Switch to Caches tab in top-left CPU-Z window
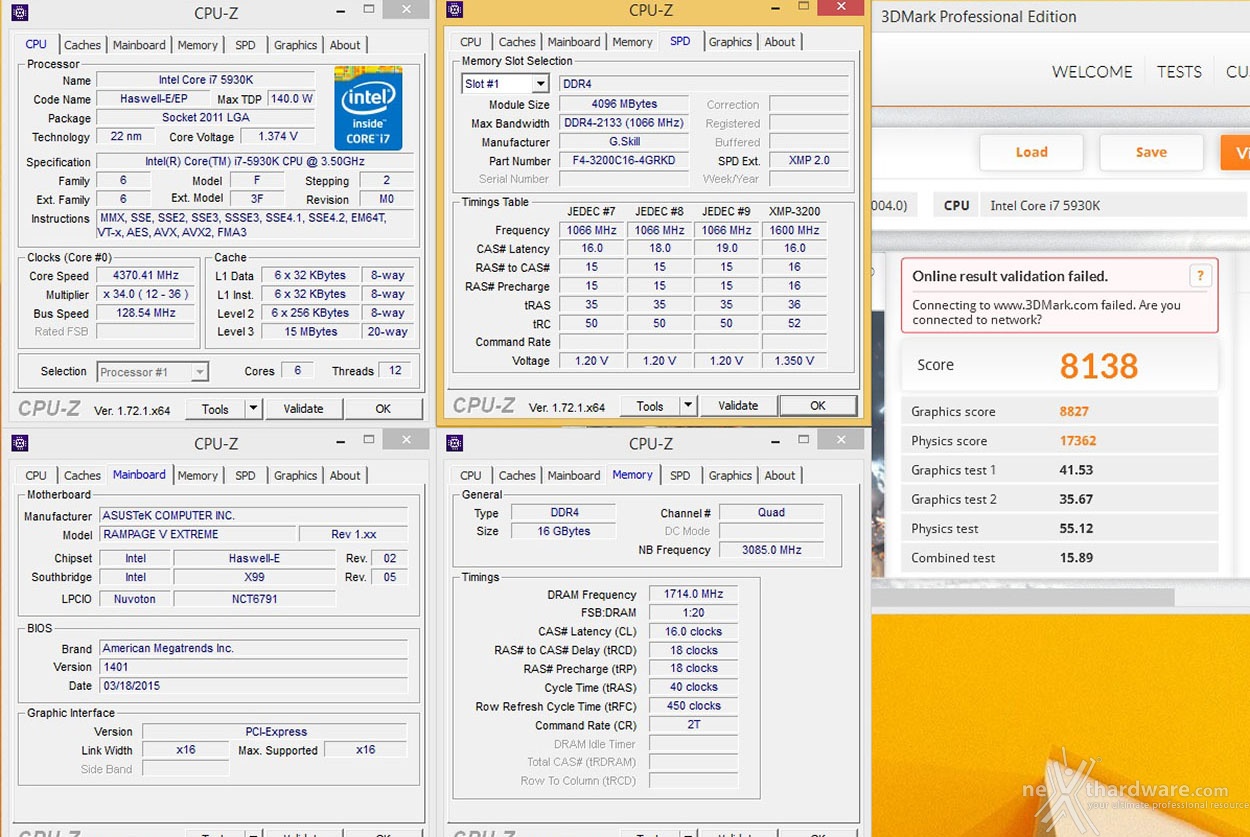The height and width of the screenshot is (837, 1250). click(x=82, y=45)
